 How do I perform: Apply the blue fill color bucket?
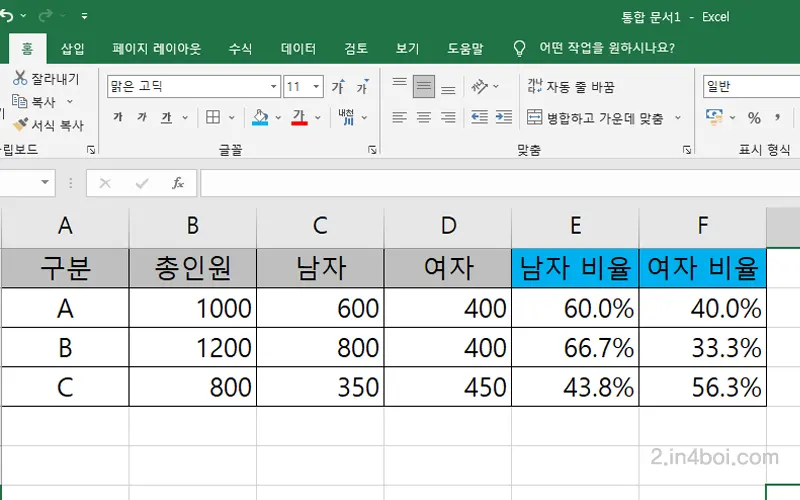point(260,117)
